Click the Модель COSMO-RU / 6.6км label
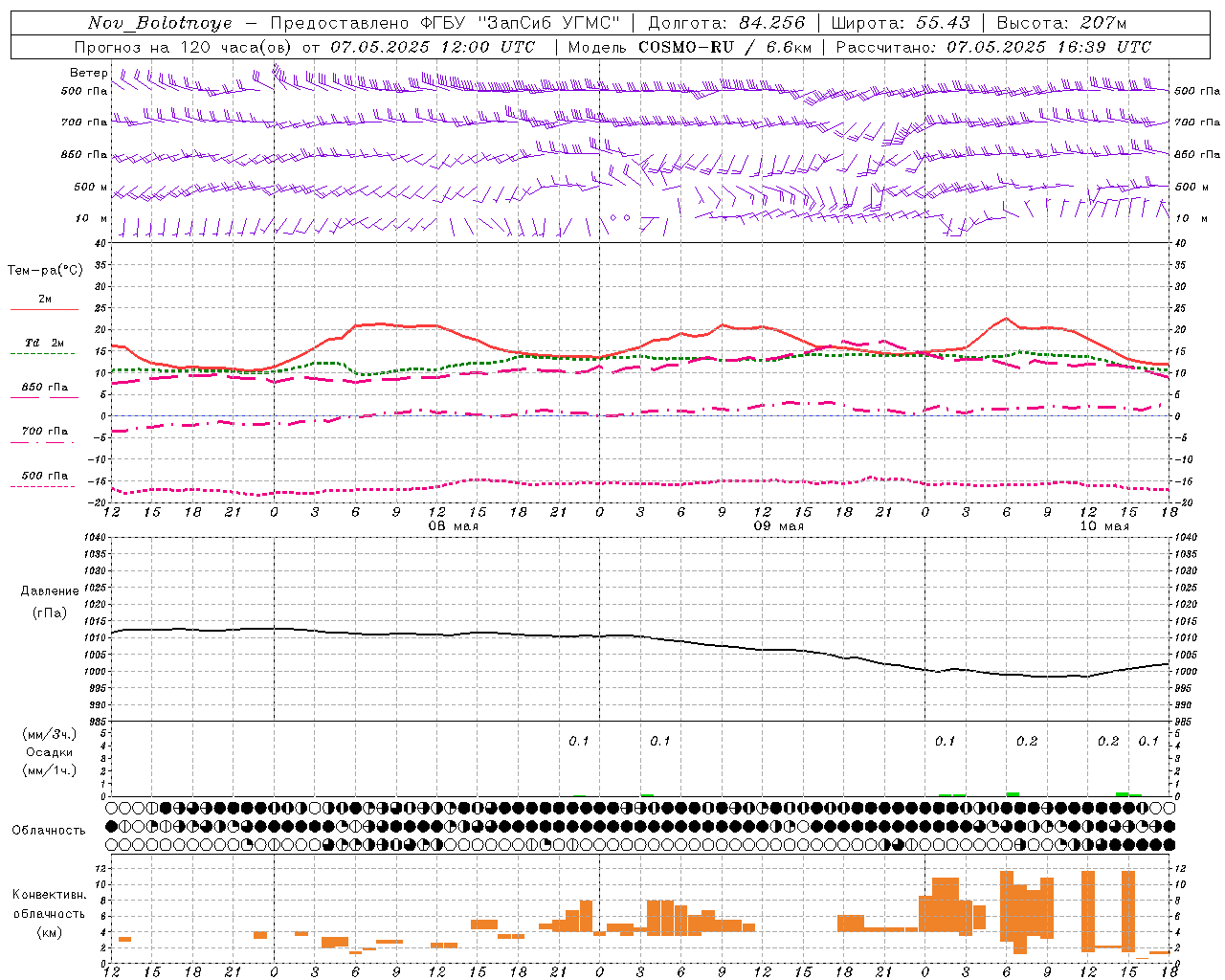Viewport: 1225px width, 980px height. click(x=690, y=47)
